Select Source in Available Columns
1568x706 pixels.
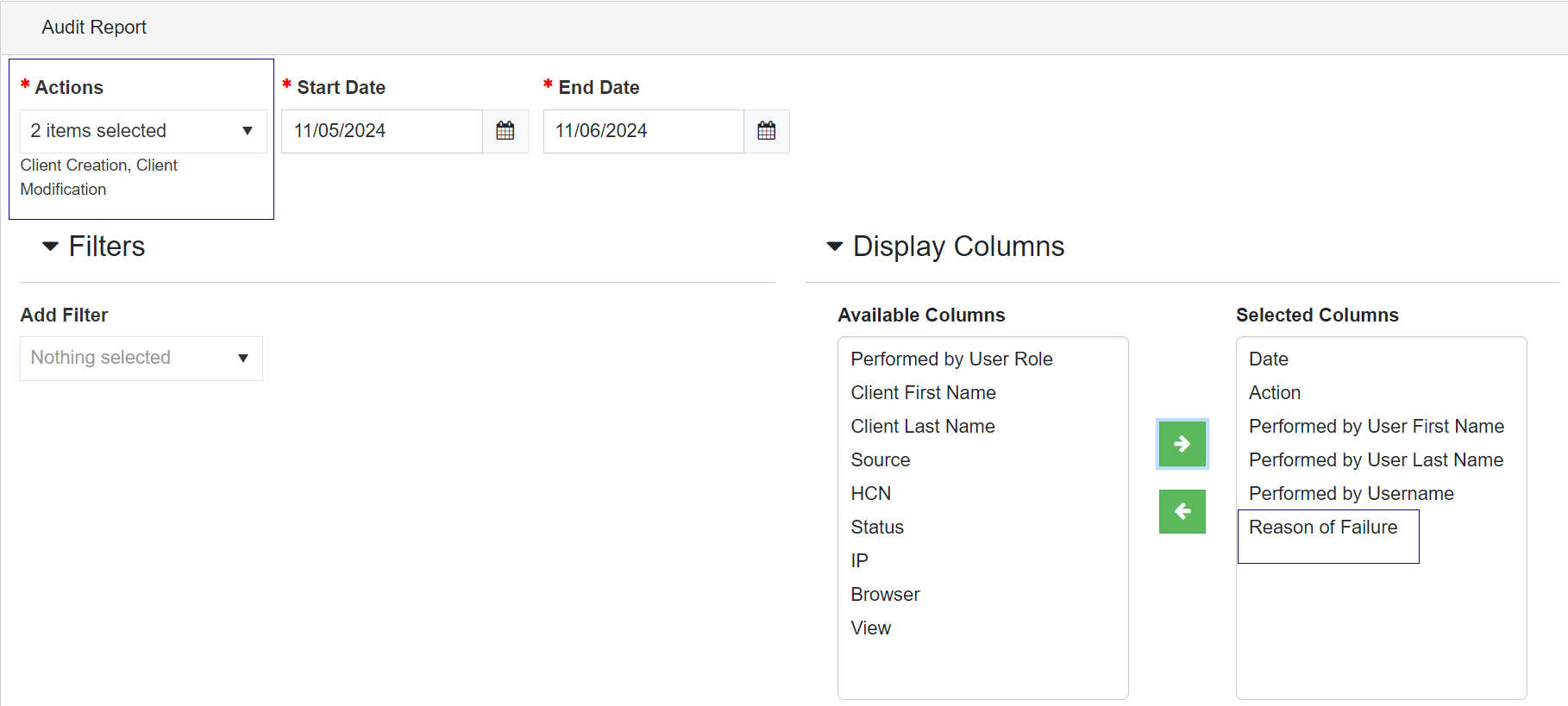[x=880, y=459]
